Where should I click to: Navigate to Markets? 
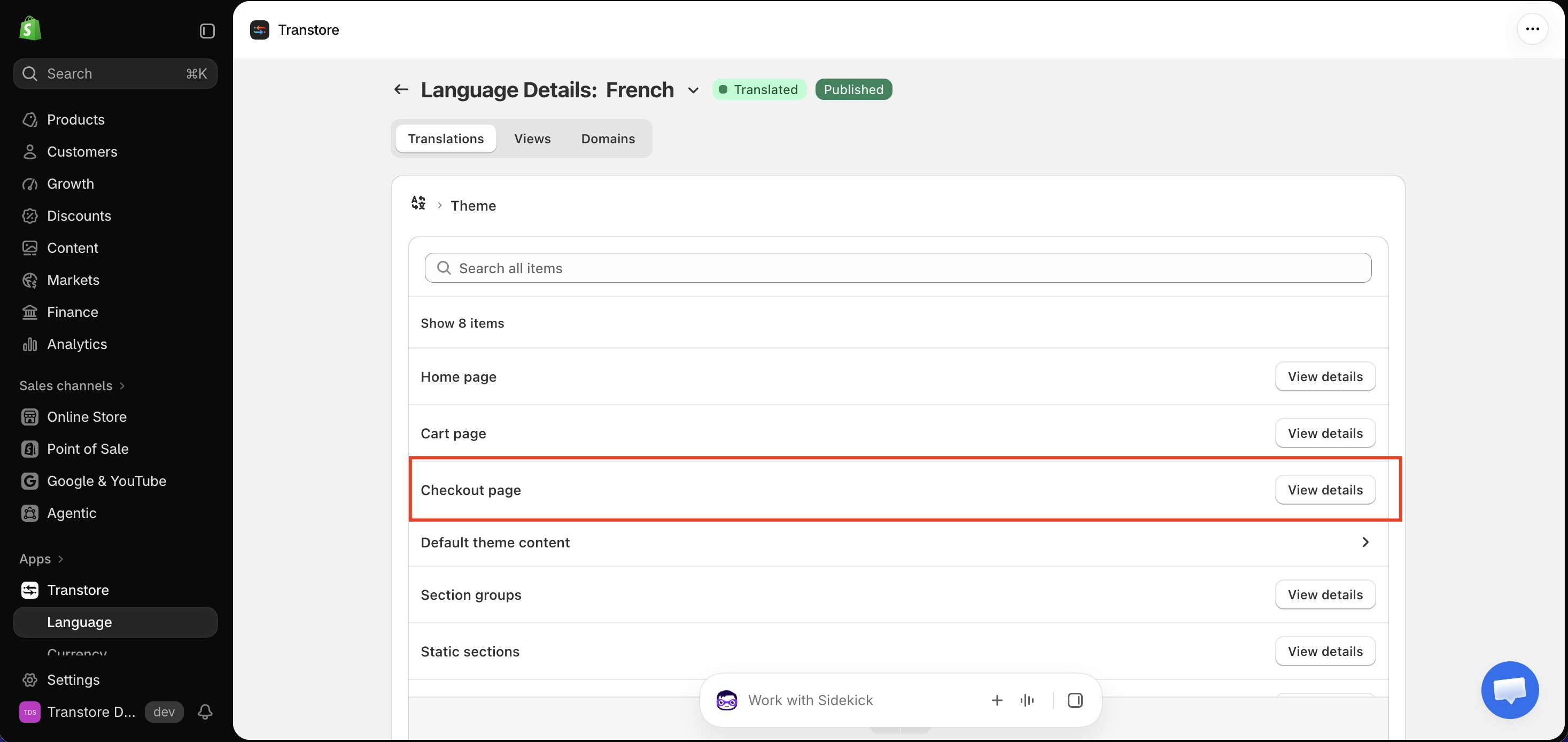coord(73,280)
